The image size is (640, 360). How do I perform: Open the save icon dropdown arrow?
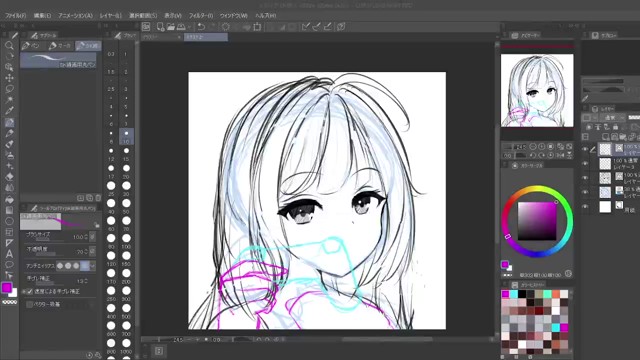(x=190, y=27)
